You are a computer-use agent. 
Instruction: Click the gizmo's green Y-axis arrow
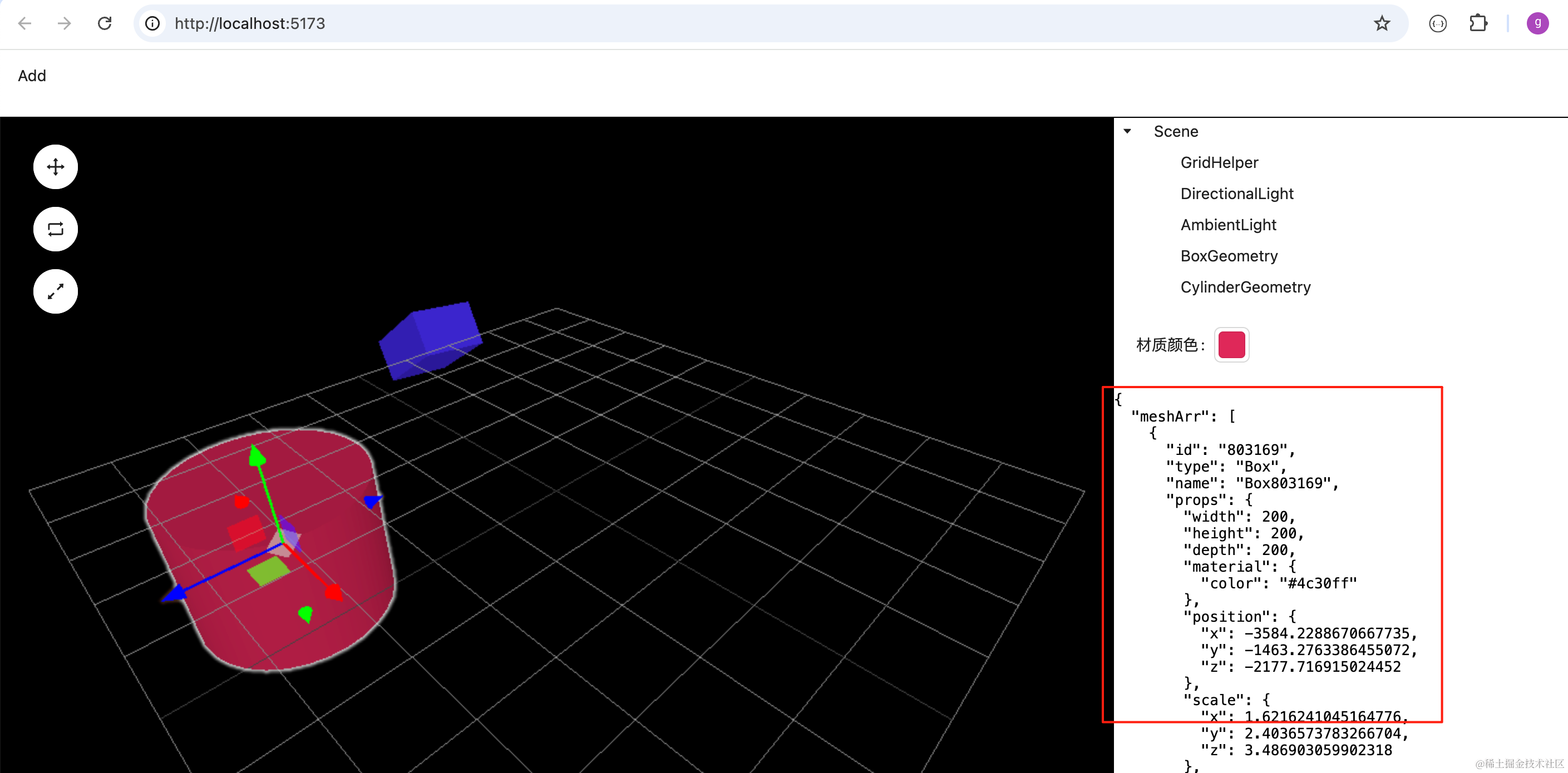pos(258,456)
